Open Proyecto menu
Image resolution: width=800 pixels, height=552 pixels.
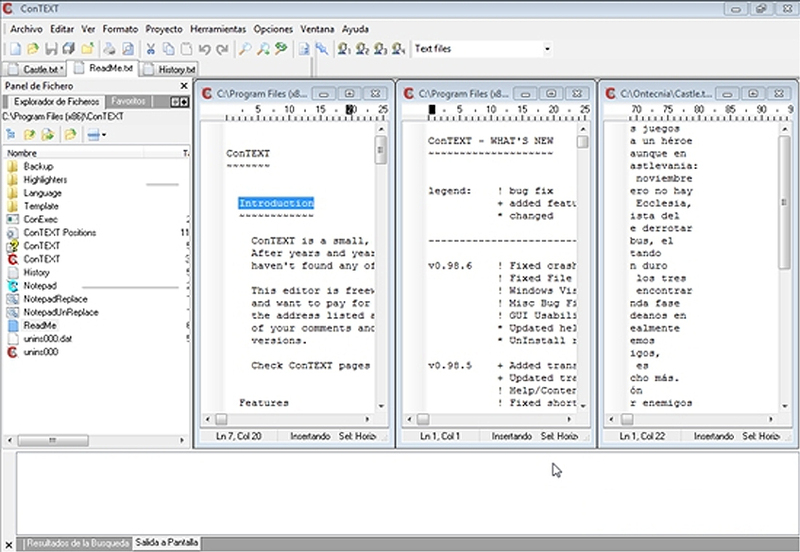(164, 29)
